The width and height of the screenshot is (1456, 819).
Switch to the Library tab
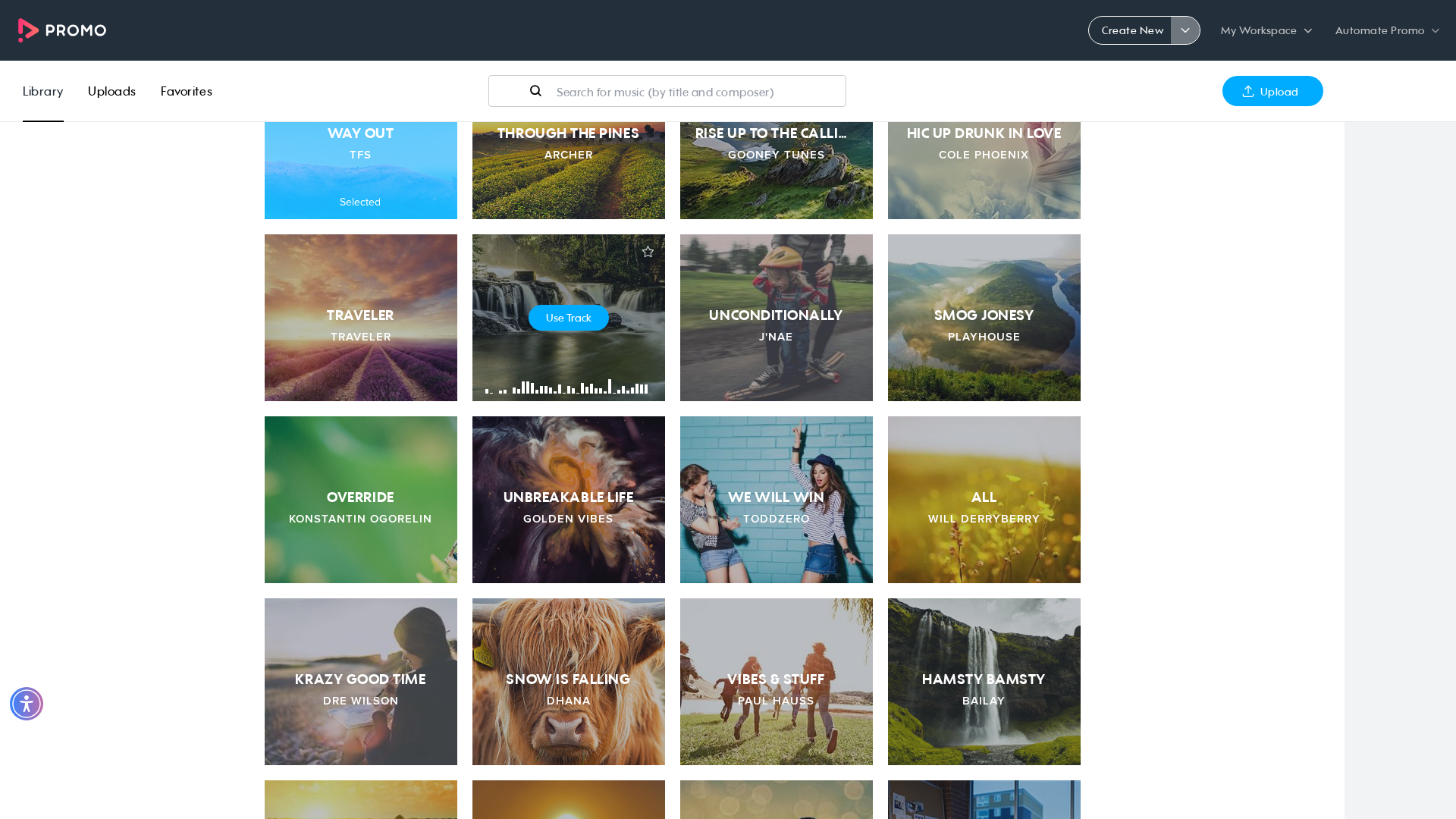point(43,91)
